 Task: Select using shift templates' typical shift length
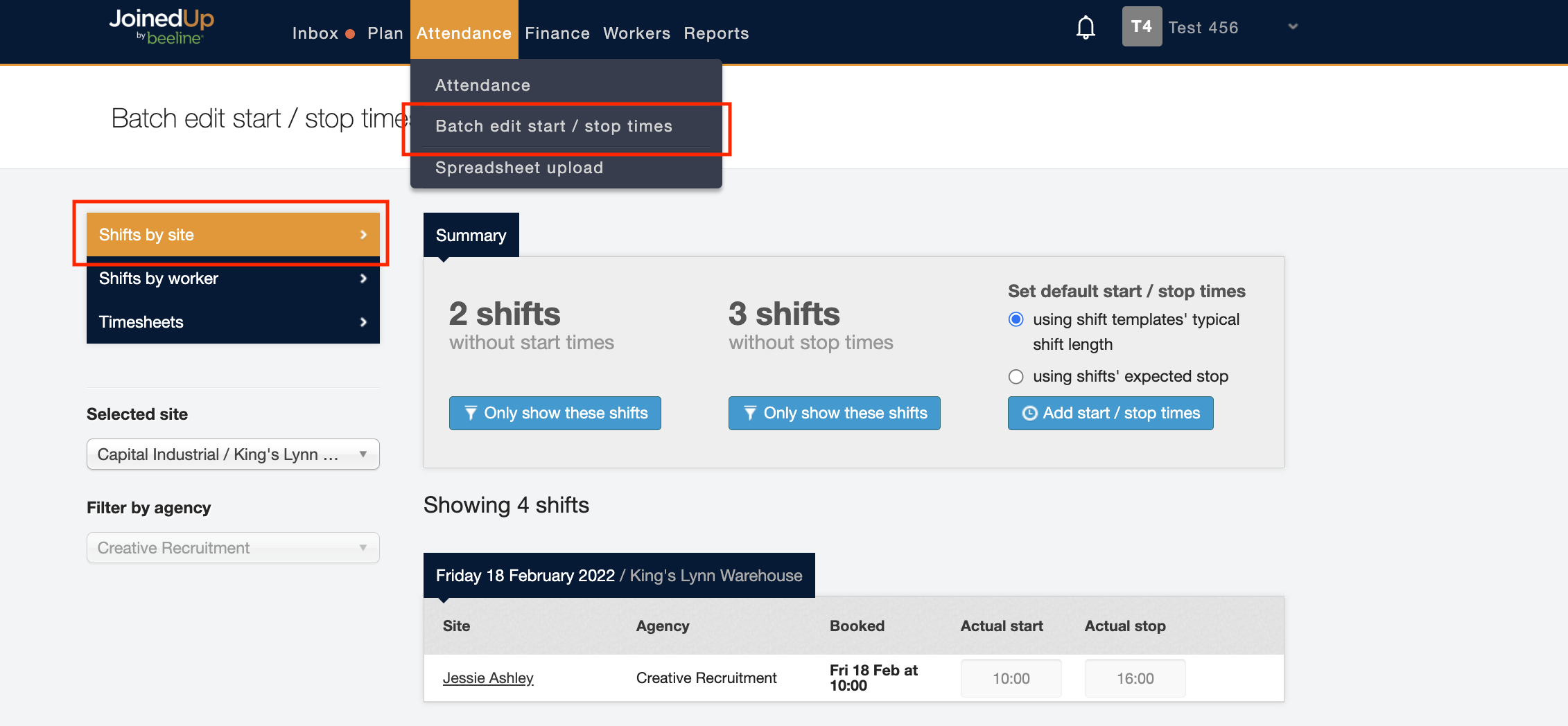pos(1016,319)
